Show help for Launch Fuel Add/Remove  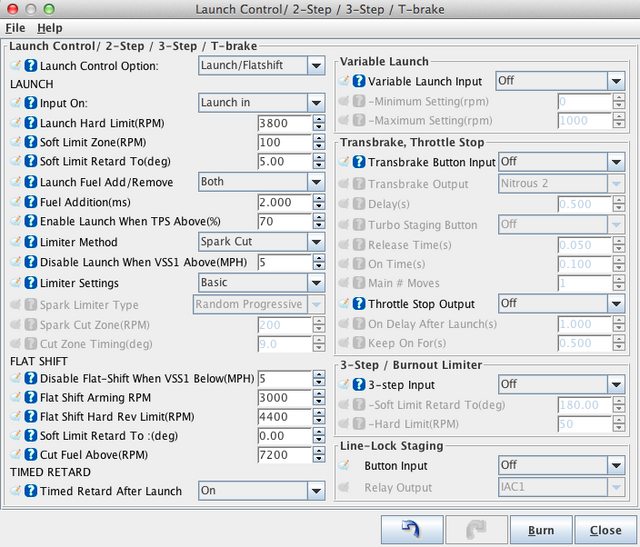[x=31, y=182]
